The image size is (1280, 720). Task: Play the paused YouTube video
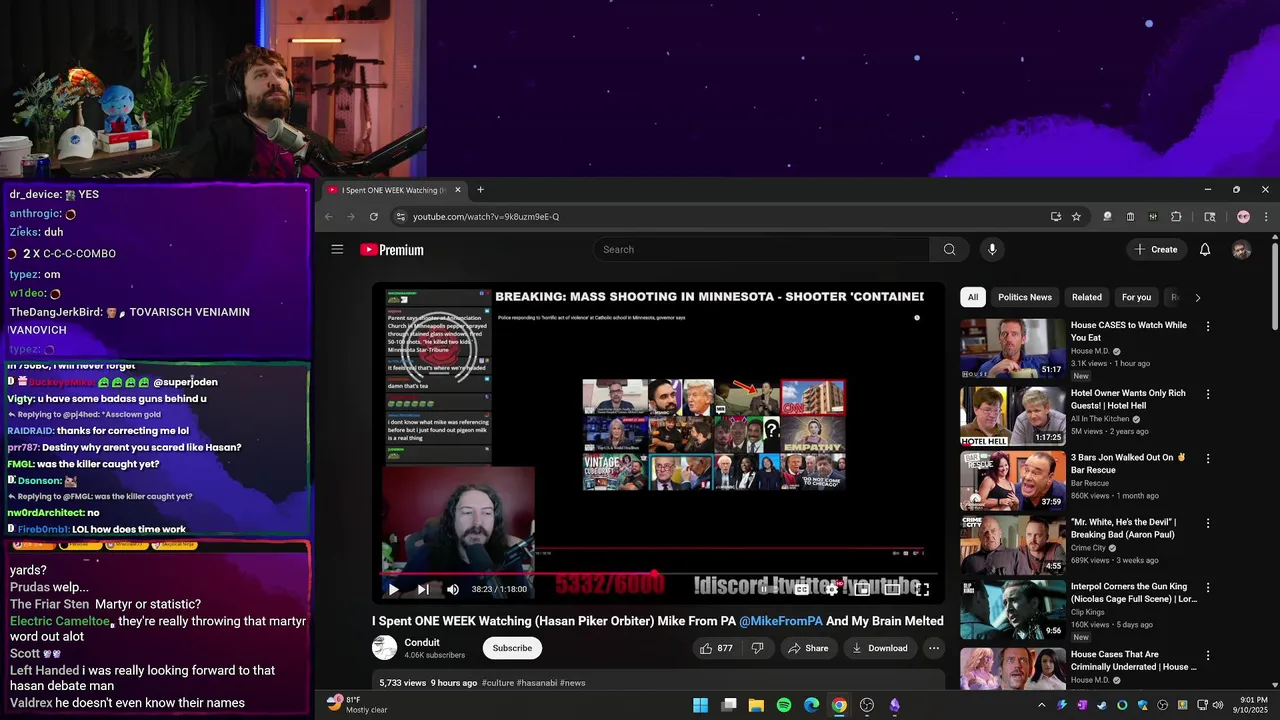coord(393,590)
